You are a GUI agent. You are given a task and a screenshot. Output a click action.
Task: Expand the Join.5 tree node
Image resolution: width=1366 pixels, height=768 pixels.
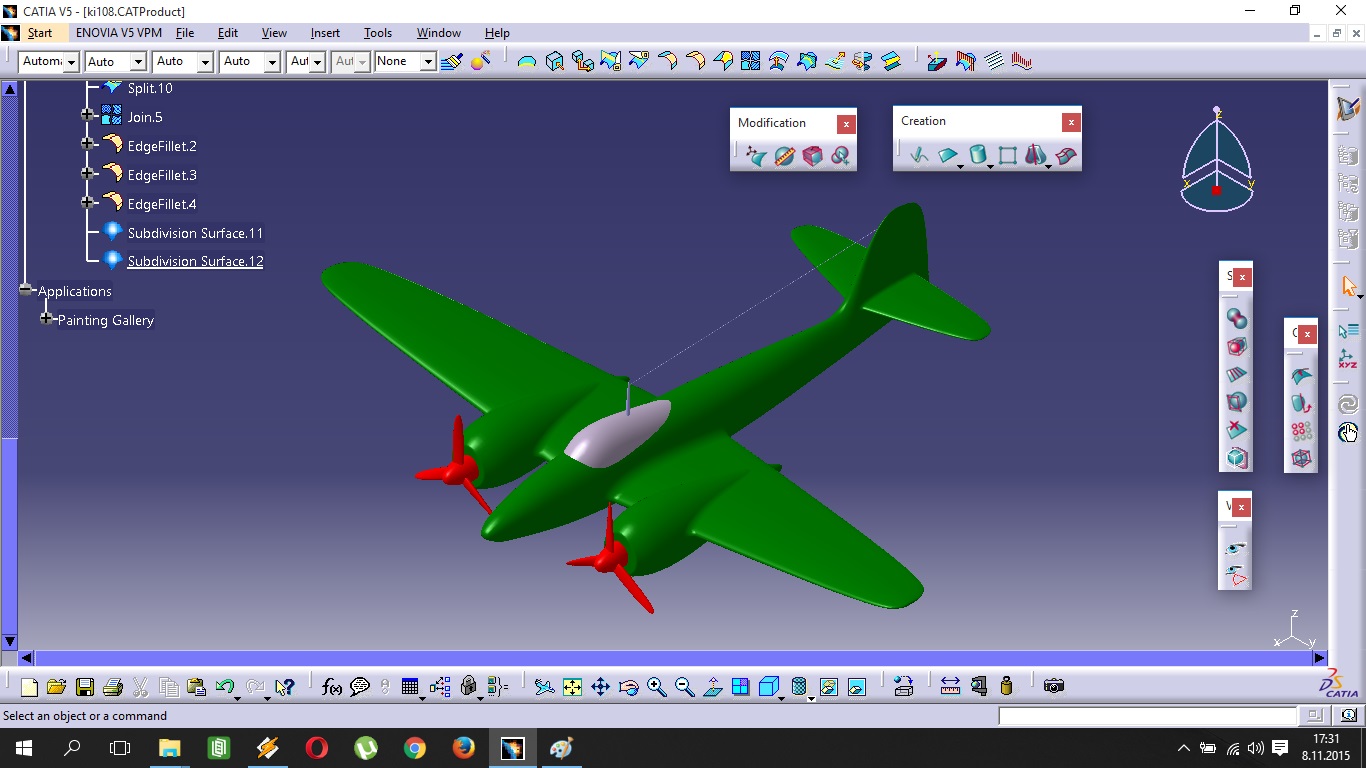click(x=88, y=117)
